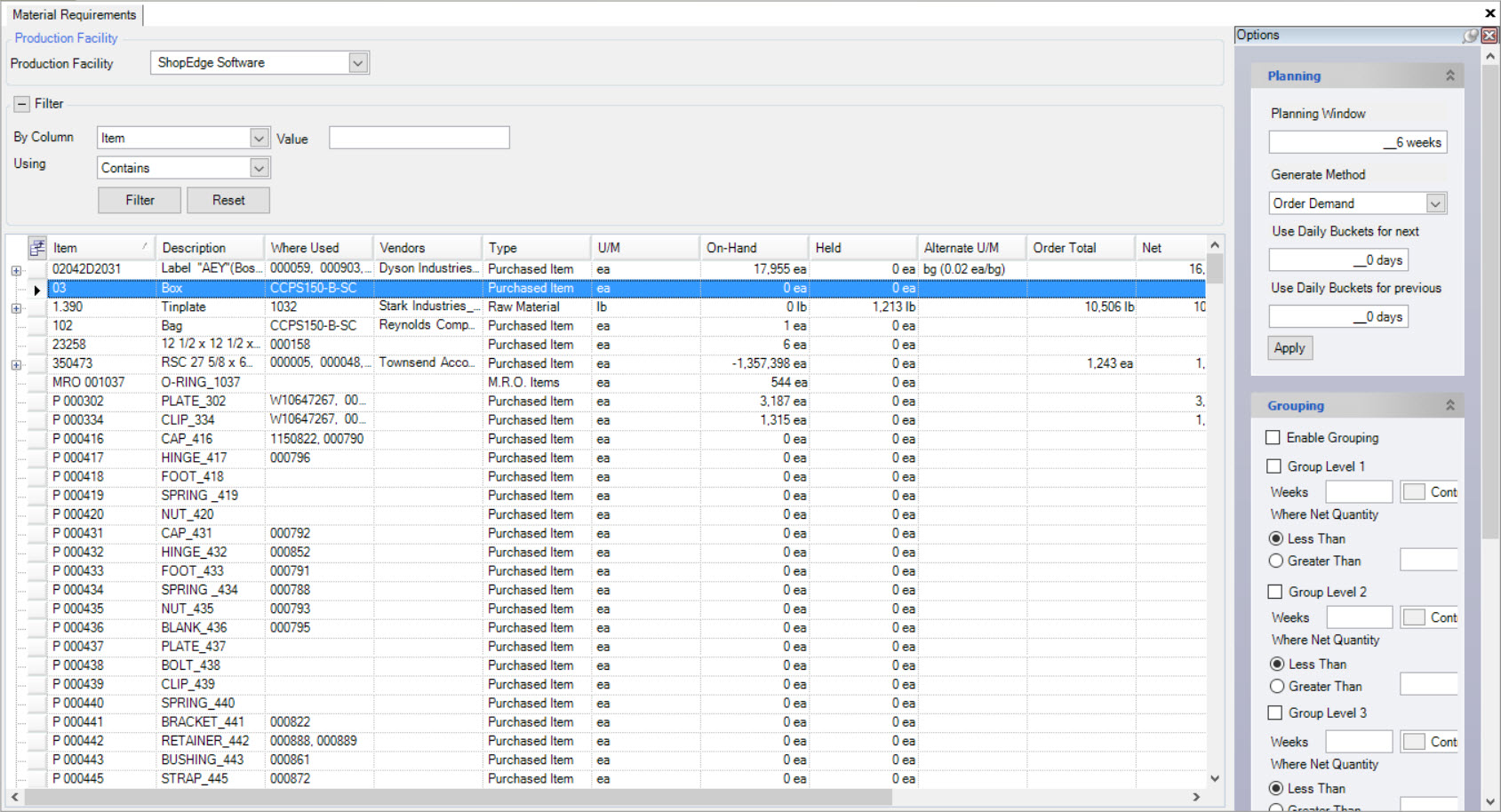Screen dimensions: 1501x812
Task: Click the Options panel vertical scrollbar thumb
Action: tap(1490, 302)
